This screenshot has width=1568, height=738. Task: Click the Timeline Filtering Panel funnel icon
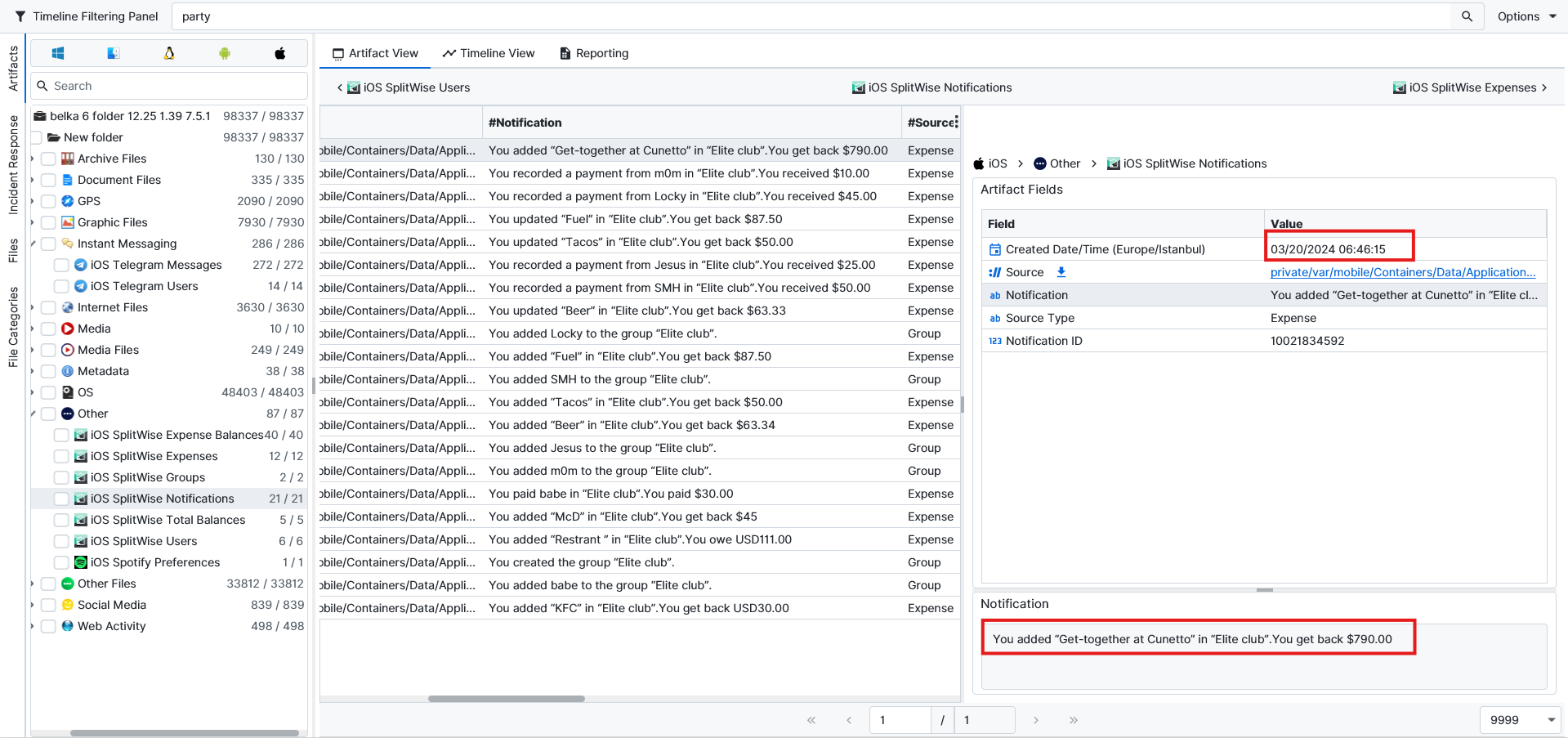(x=20, y=16)
